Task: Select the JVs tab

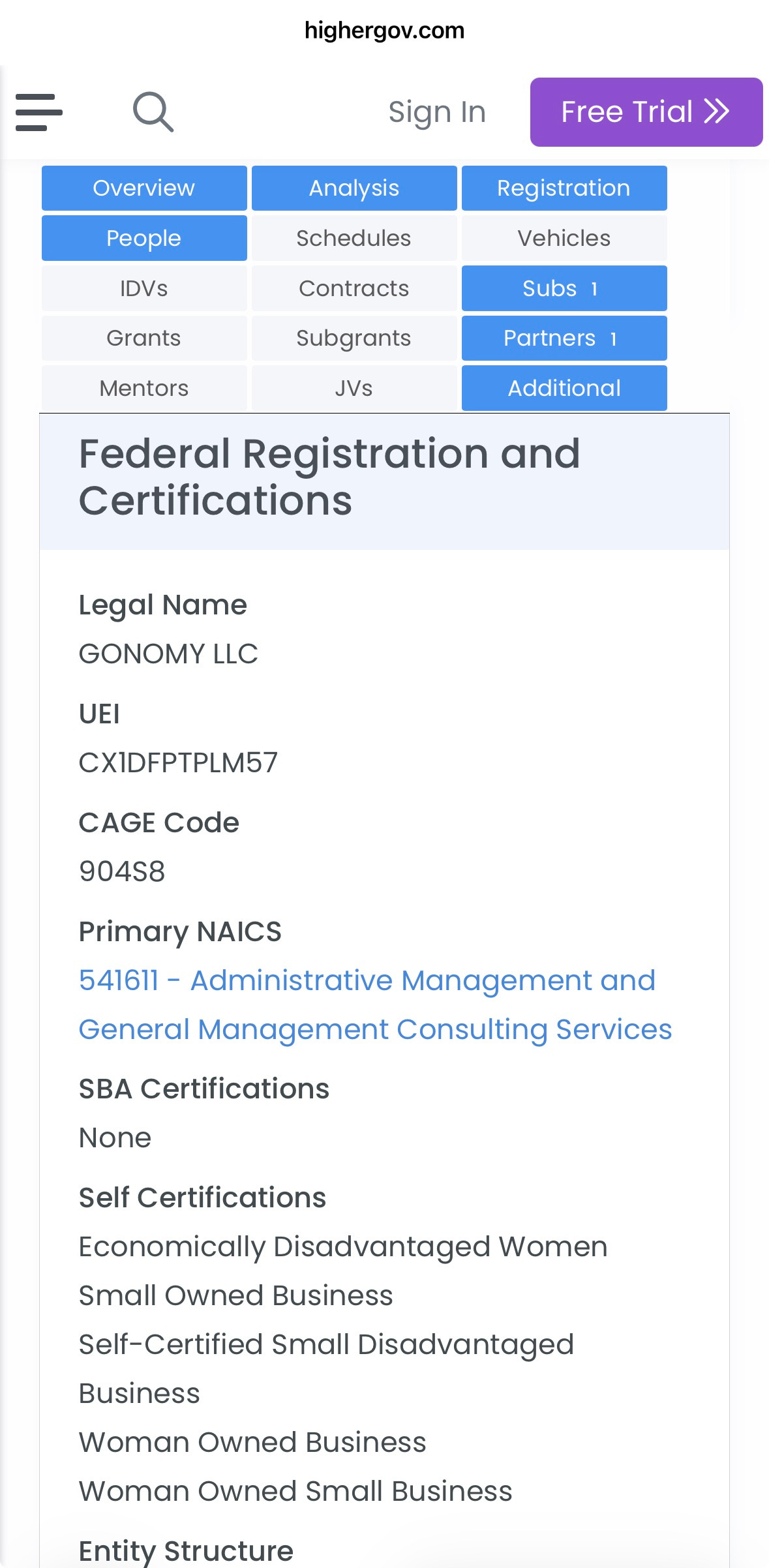Action: [x=354, y=388]
